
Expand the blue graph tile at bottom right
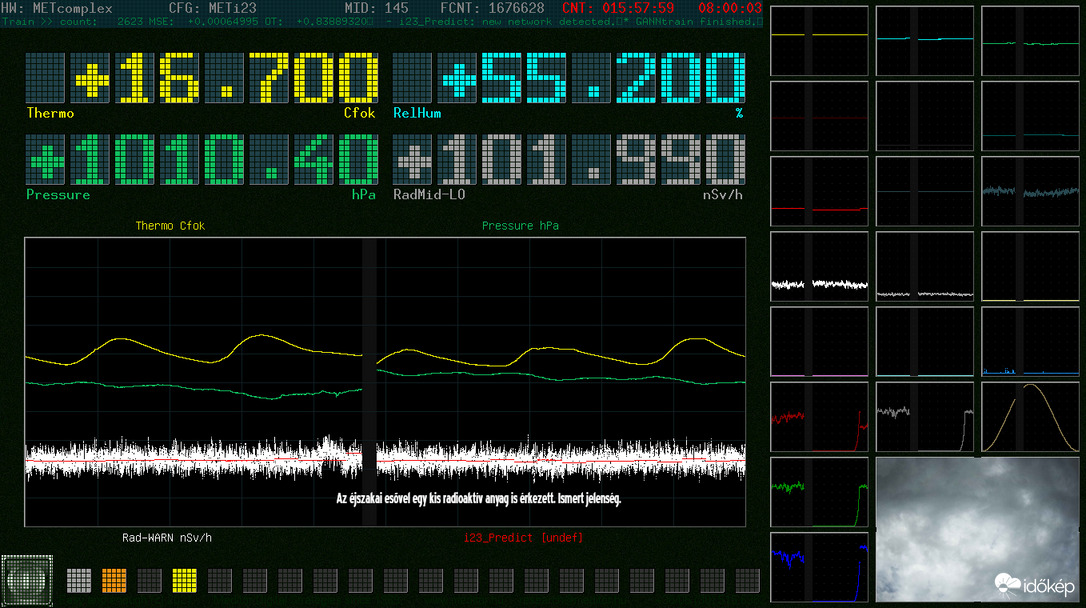(x=818, y=565)
